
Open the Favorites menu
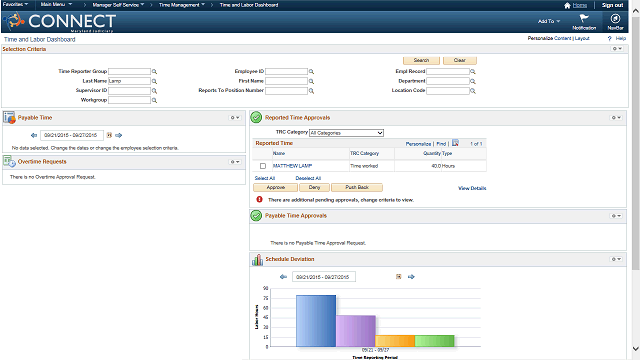[x=15, y=4]
